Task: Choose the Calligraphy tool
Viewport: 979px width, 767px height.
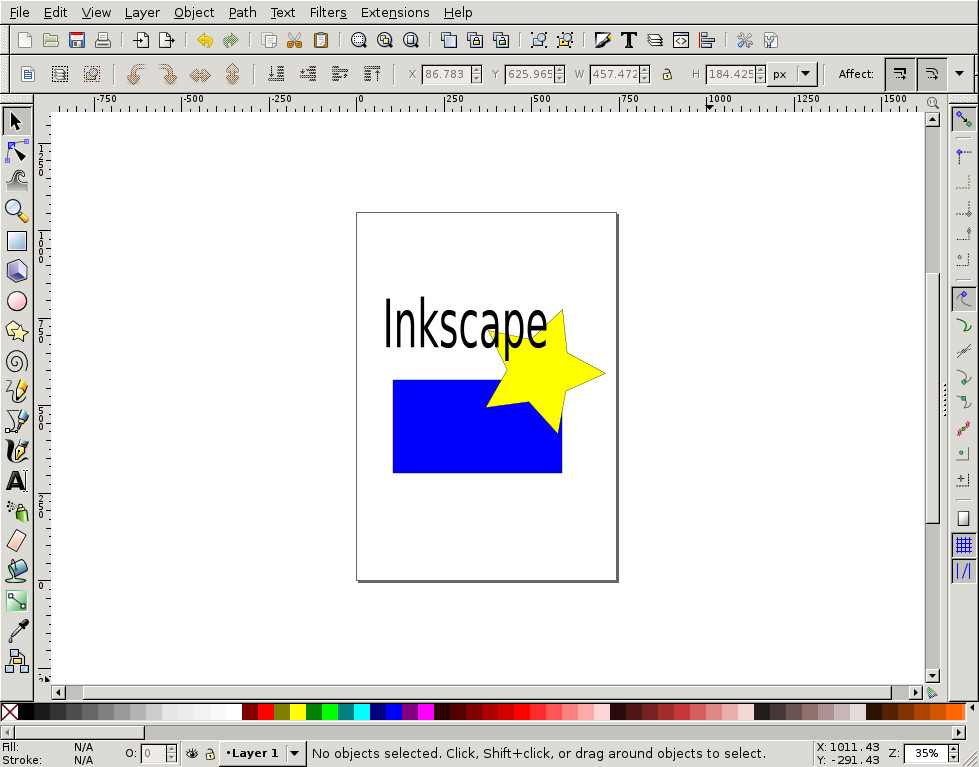Action: 16,451
